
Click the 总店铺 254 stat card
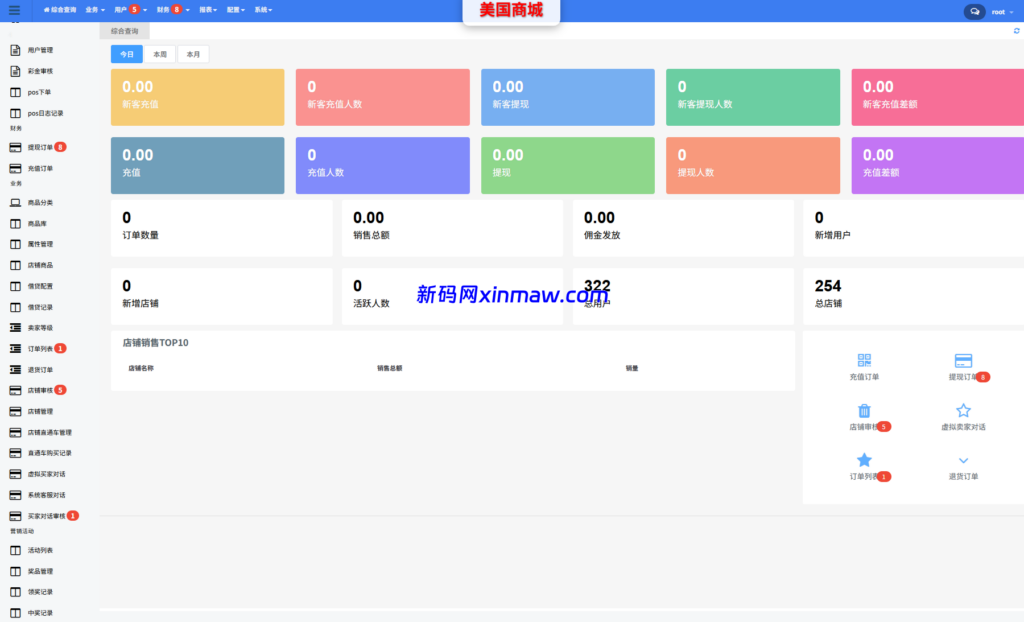click(x=914, y=296)
